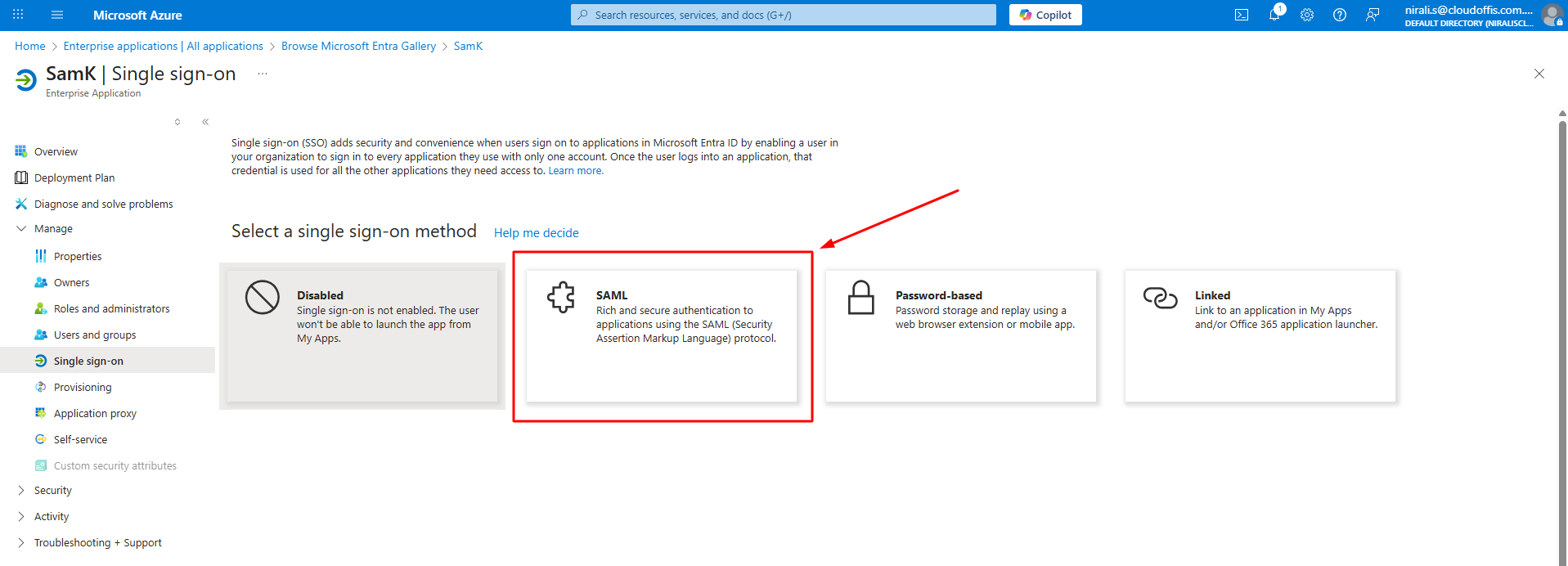Click the Roles and administrators icon
1568x566 pixels.
41,308
